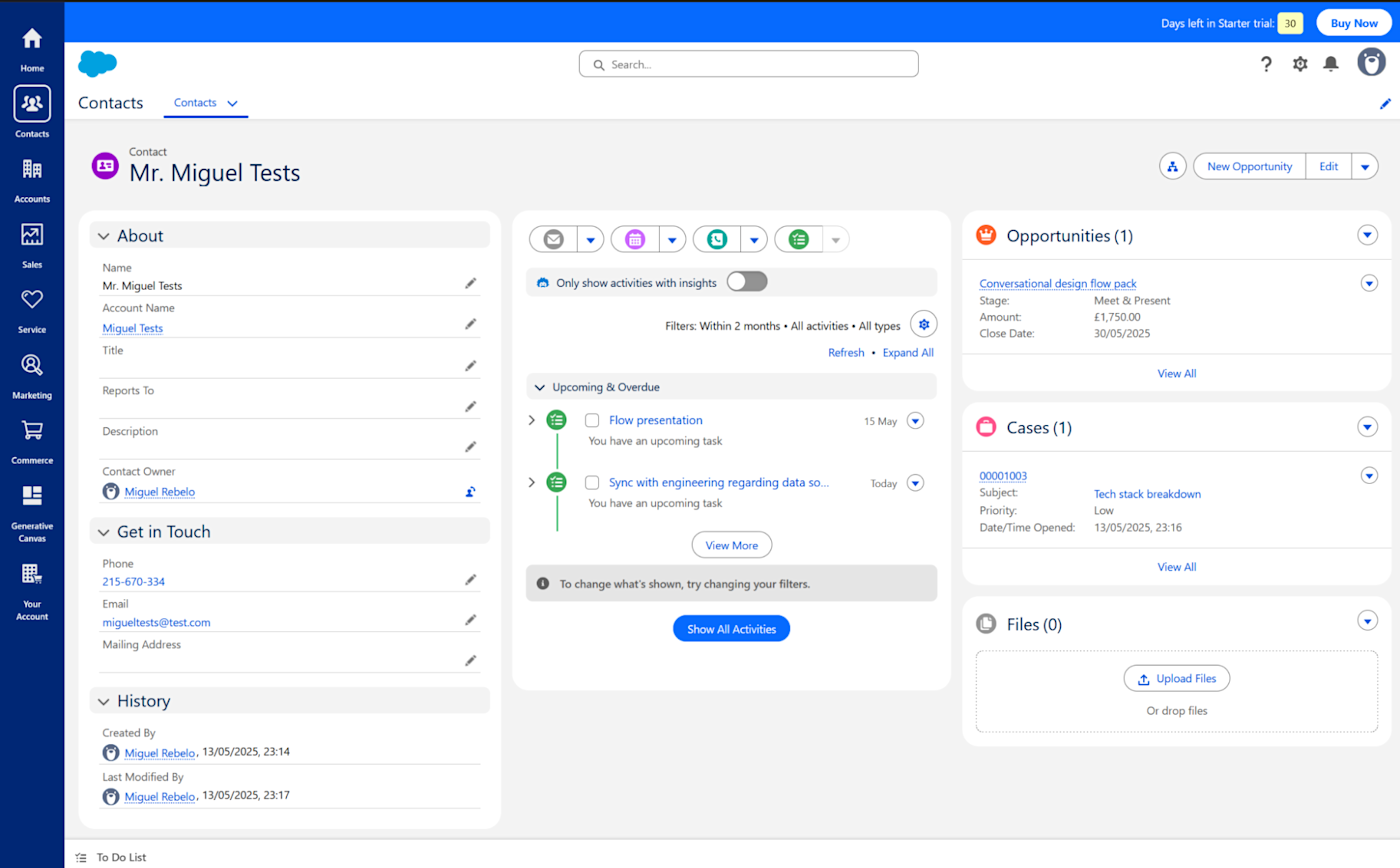The image size is (1400, 868).
Task: Edit the Title field pencil
Action: coord(470,366)
